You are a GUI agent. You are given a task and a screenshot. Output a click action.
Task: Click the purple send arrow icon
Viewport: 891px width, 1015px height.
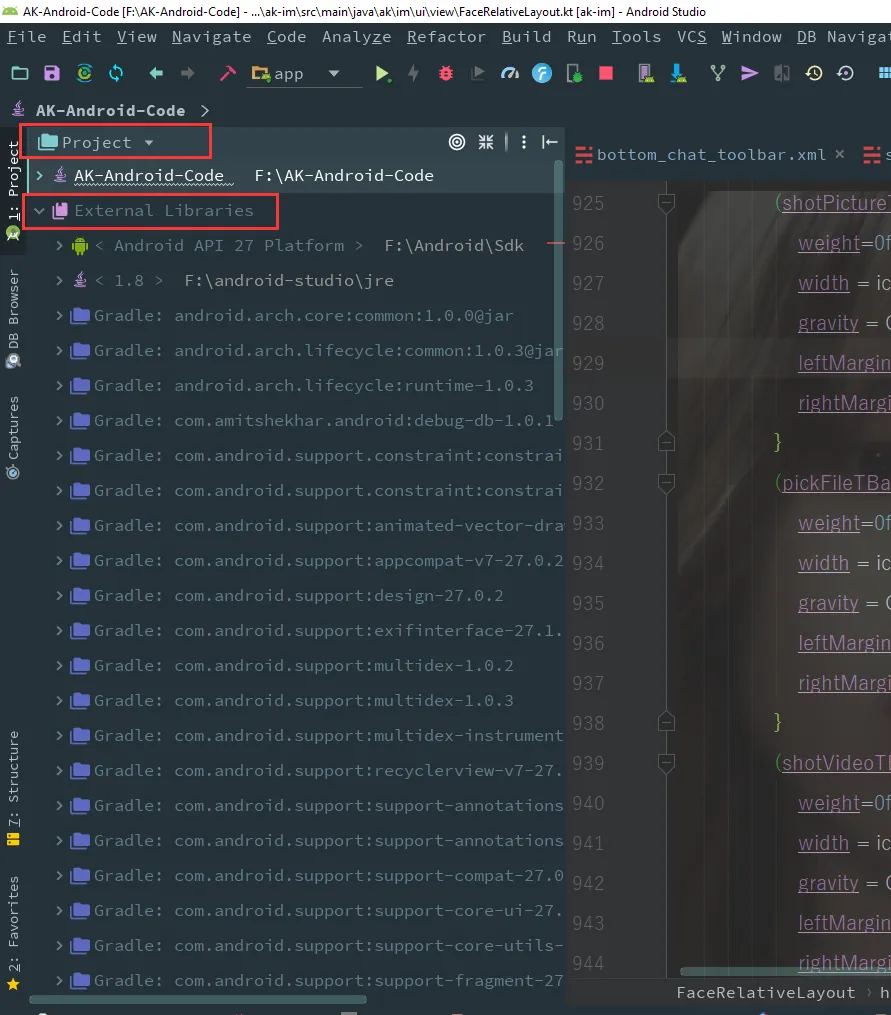pos(749,73)
